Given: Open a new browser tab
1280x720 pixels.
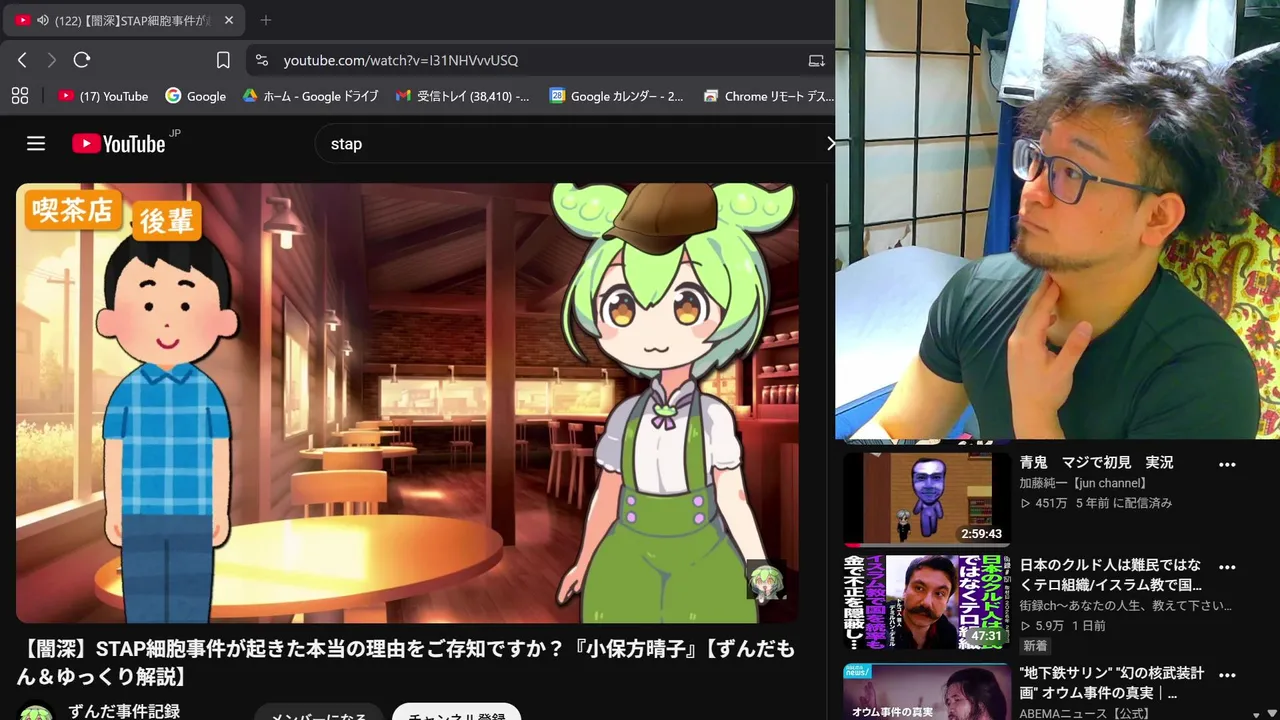Looking at the screenshot, I should (265, 20).
